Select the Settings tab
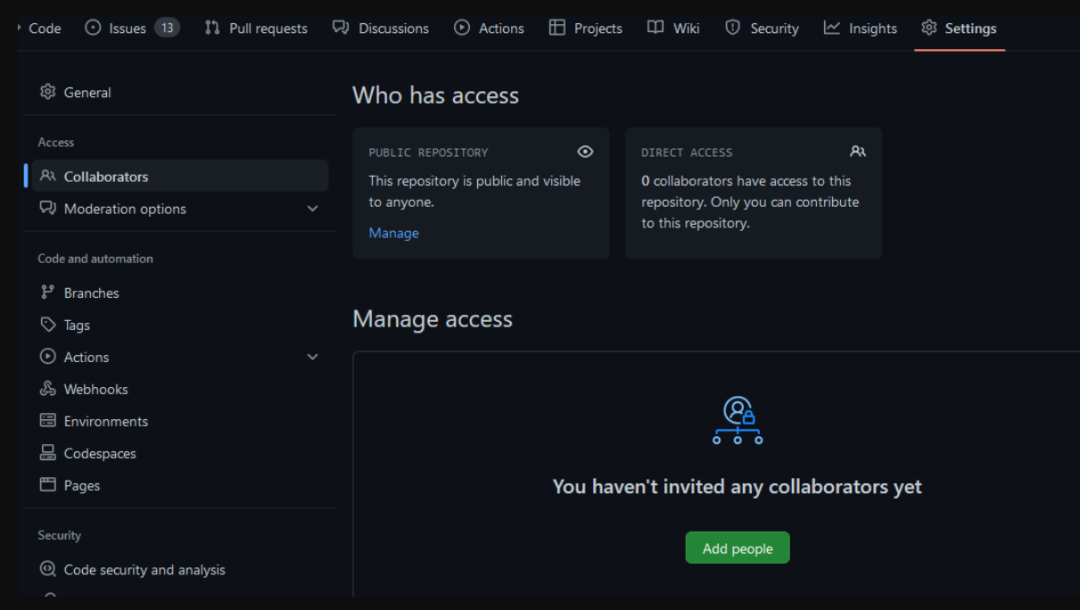The height and width of the screenshot is (610, 1080). tap(959, 28)
